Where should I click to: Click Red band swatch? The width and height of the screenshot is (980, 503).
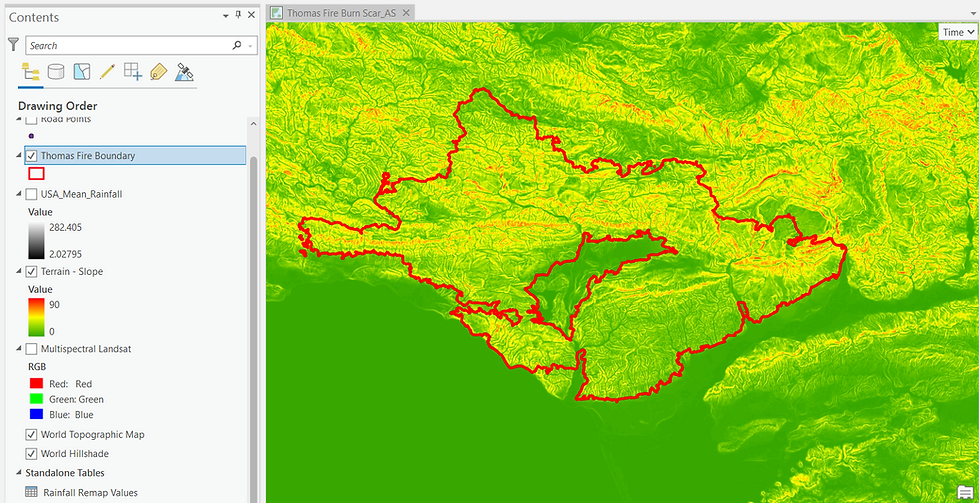pos(35,384)
